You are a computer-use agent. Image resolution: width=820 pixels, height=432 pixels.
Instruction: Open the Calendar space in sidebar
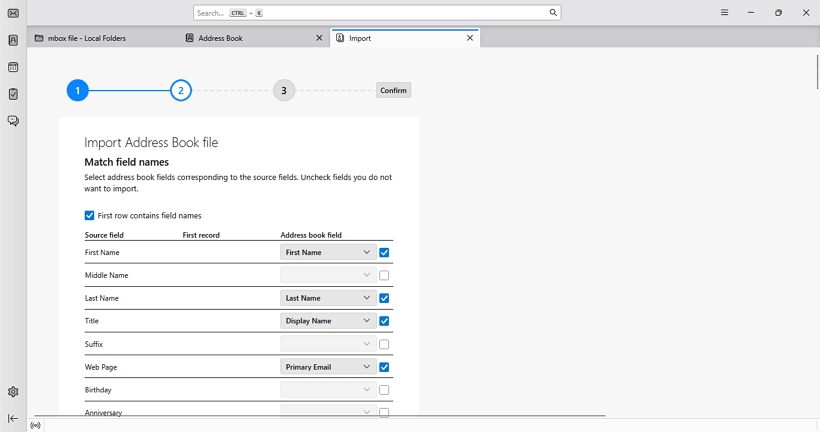tap(13, 67)
